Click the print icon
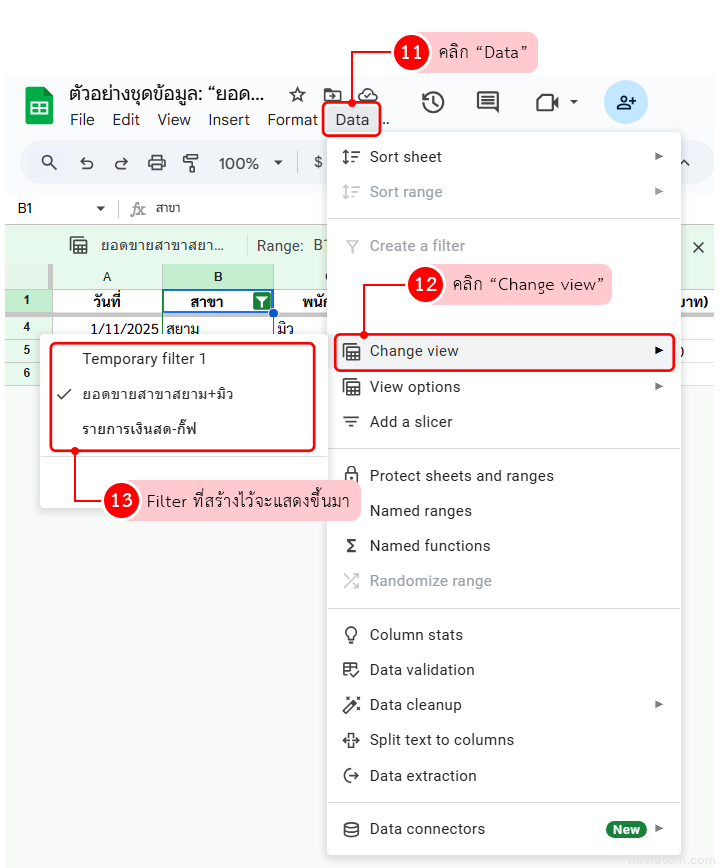The height and width of the screenshot is (868, 720). click(x=157, y=163)
